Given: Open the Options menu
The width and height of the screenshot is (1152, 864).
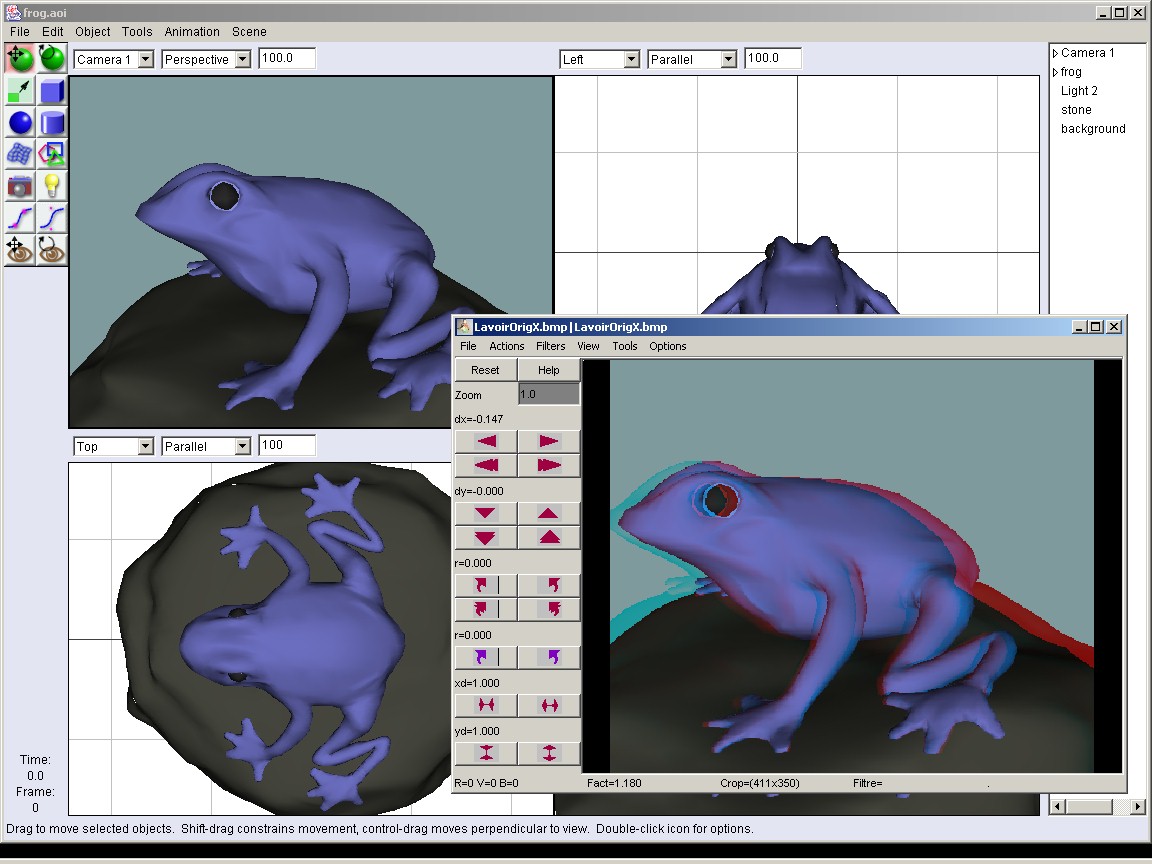Looking at the screenshot, I should (x=668, y=346).
